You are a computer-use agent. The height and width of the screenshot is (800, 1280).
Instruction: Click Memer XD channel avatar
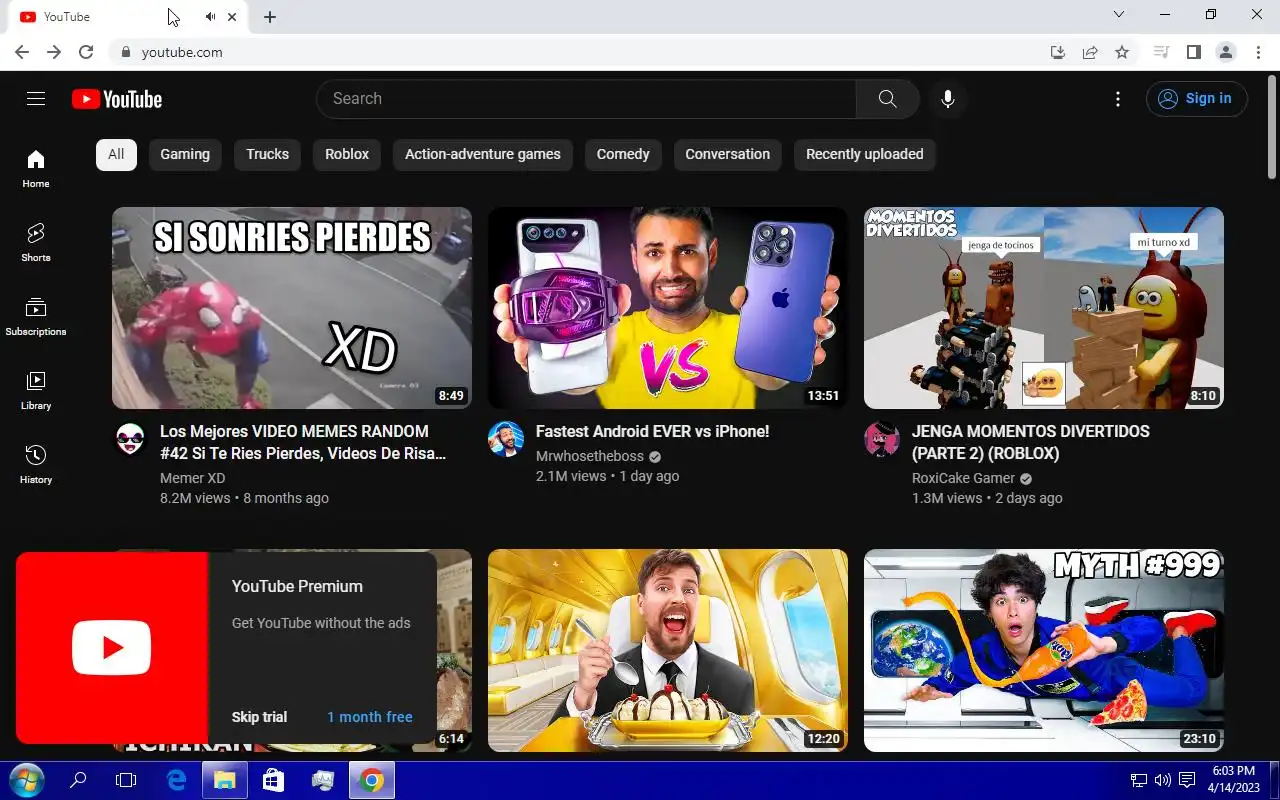[130, 439]
